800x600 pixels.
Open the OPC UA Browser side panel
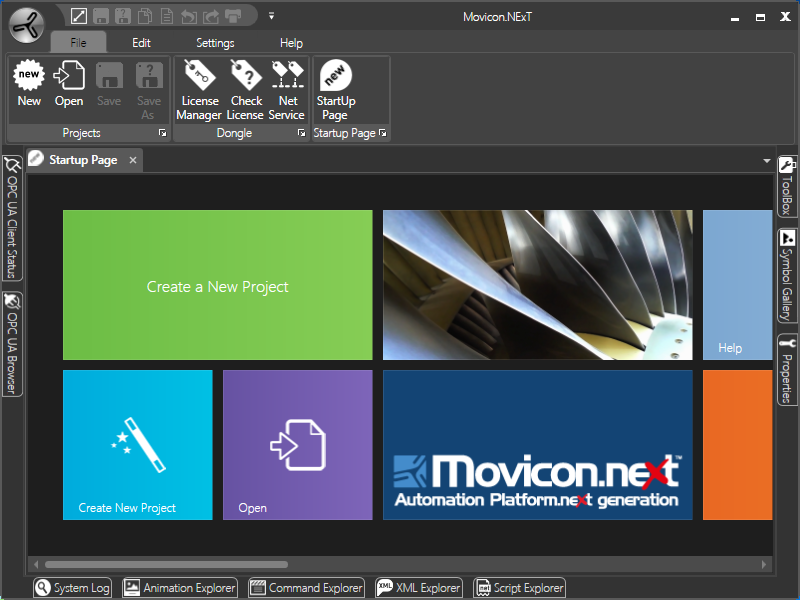click(12, 344)
